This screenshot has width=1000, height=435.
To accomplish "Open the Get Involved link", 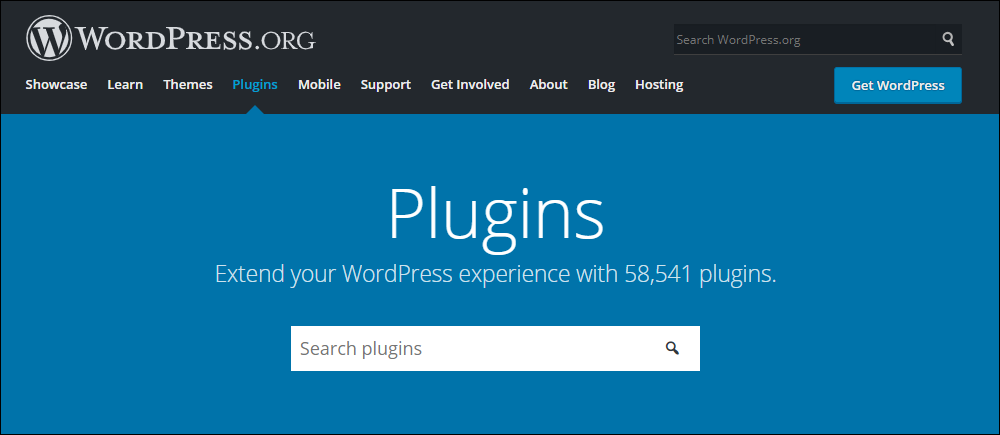I will point(470,84).
